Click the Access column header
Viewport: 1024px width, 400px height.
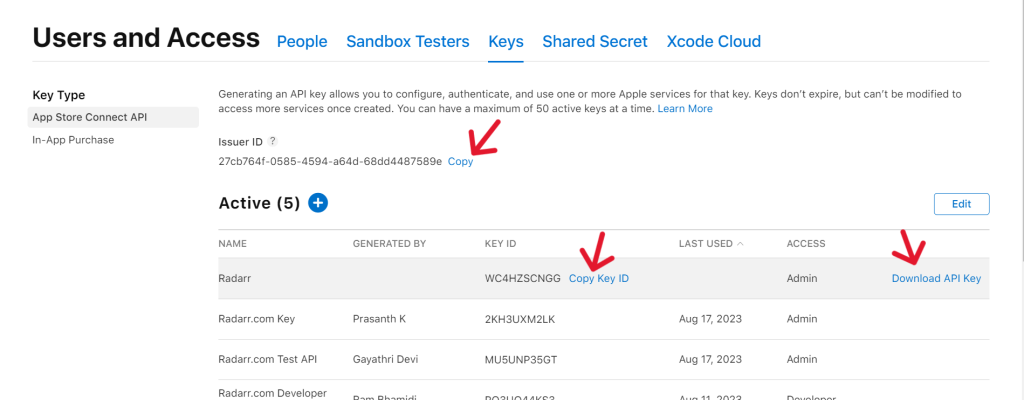click(806, 244)
